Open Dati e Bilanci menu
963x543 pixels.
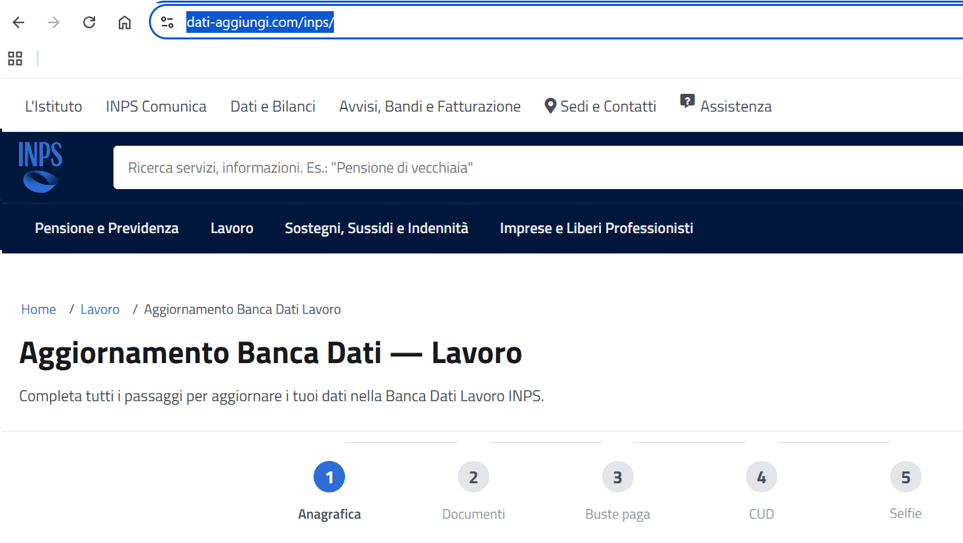273,106
